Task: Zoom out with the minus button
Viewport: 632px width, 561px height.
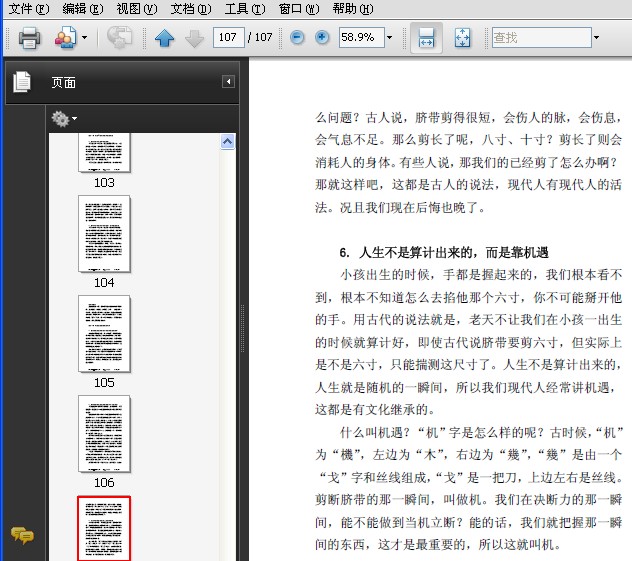Action: point(297,37)
